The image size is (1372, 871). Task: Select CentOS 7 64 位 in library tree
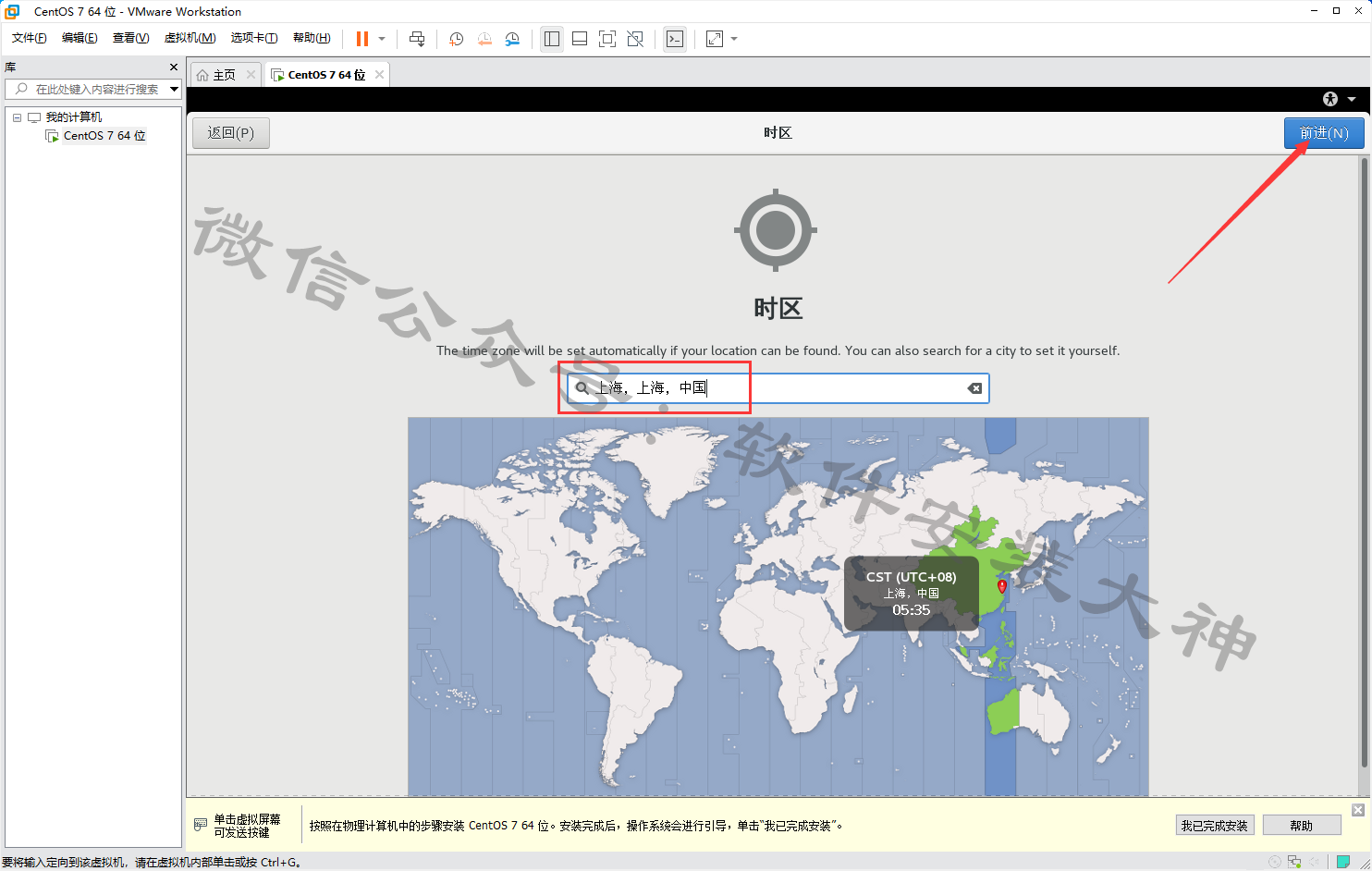click(x=104, y=136)
